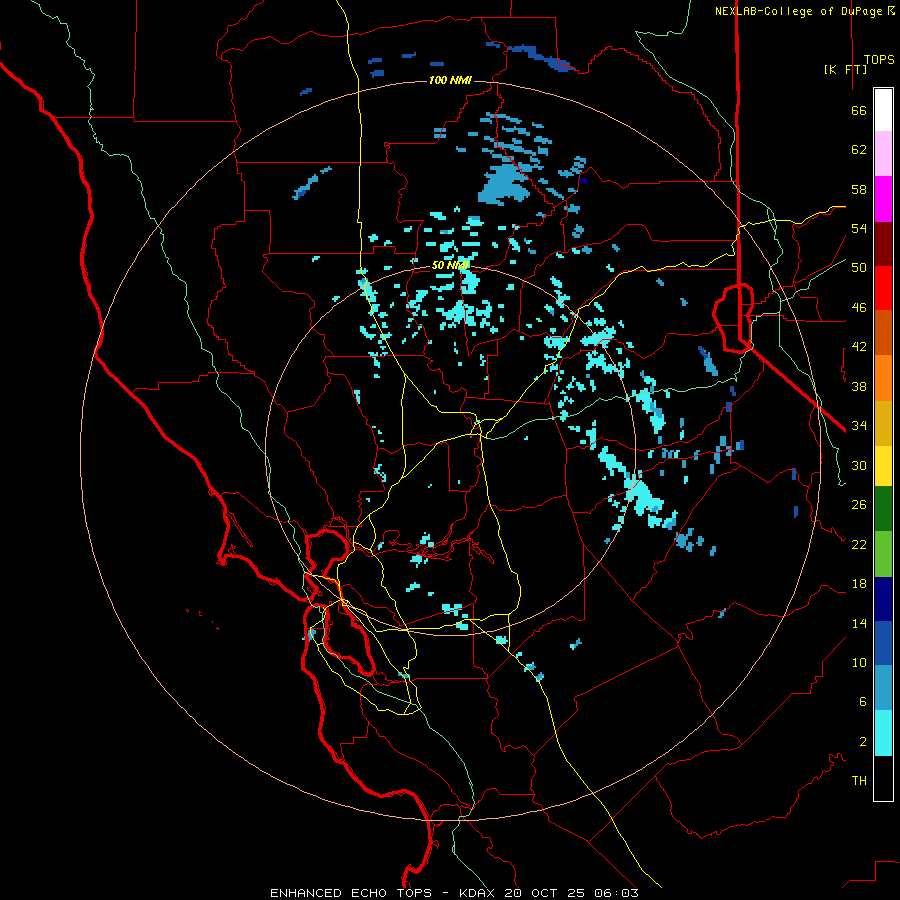Click the legend value '54'
This screenshot has width=900, height=900.
(859, 228)
